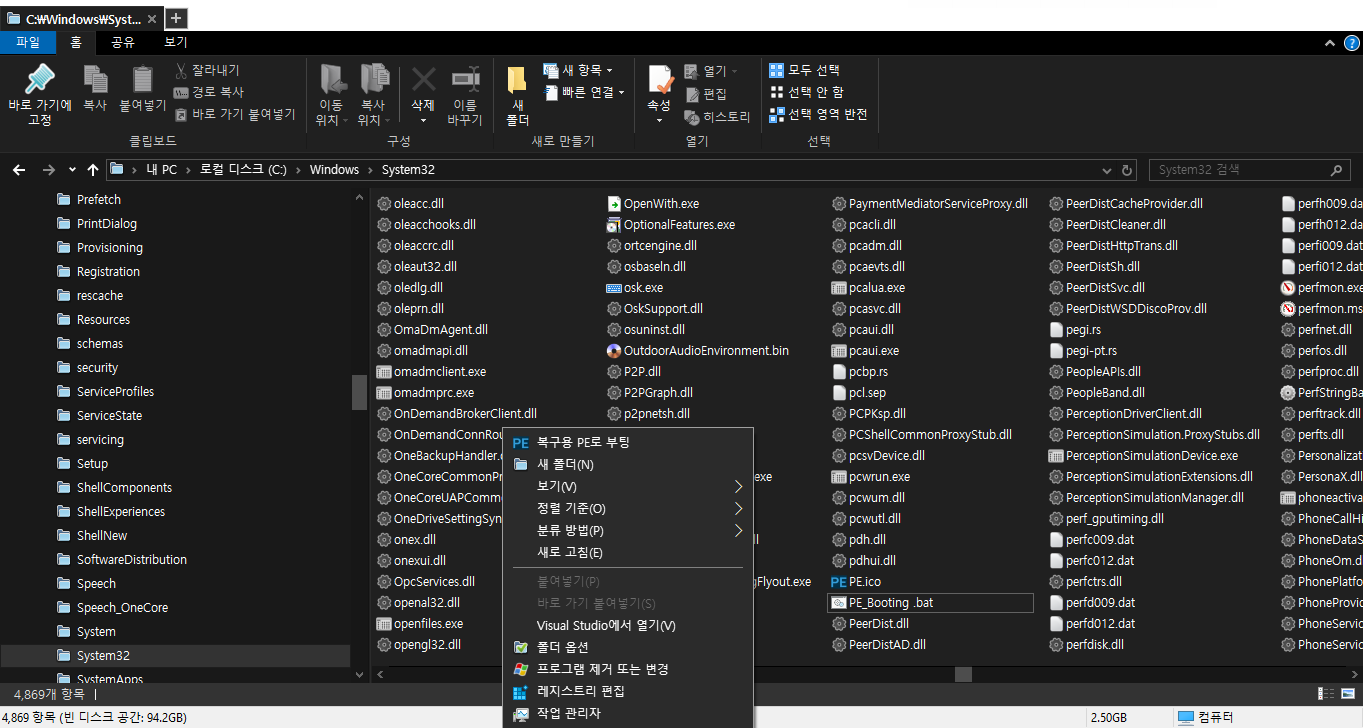Switch to the 보기 (View) tab
This screenshot has height=728, width=1363.
[x=175, y=42]
